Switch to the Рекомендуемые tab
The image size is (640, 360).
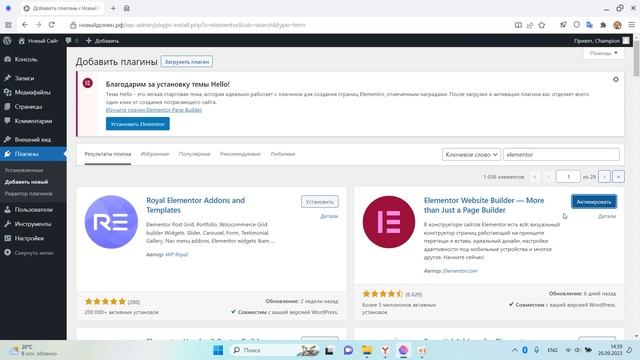tap(240, 154)
